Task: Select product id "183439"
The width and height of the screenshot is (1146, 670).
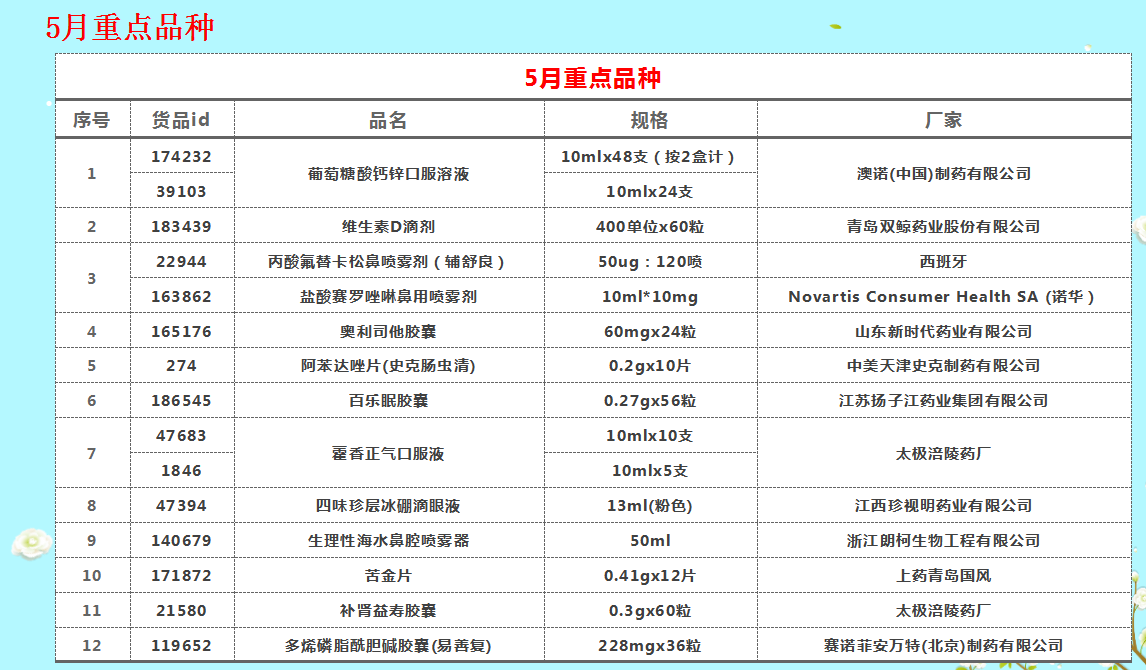Action: click(x=181, y=226)
